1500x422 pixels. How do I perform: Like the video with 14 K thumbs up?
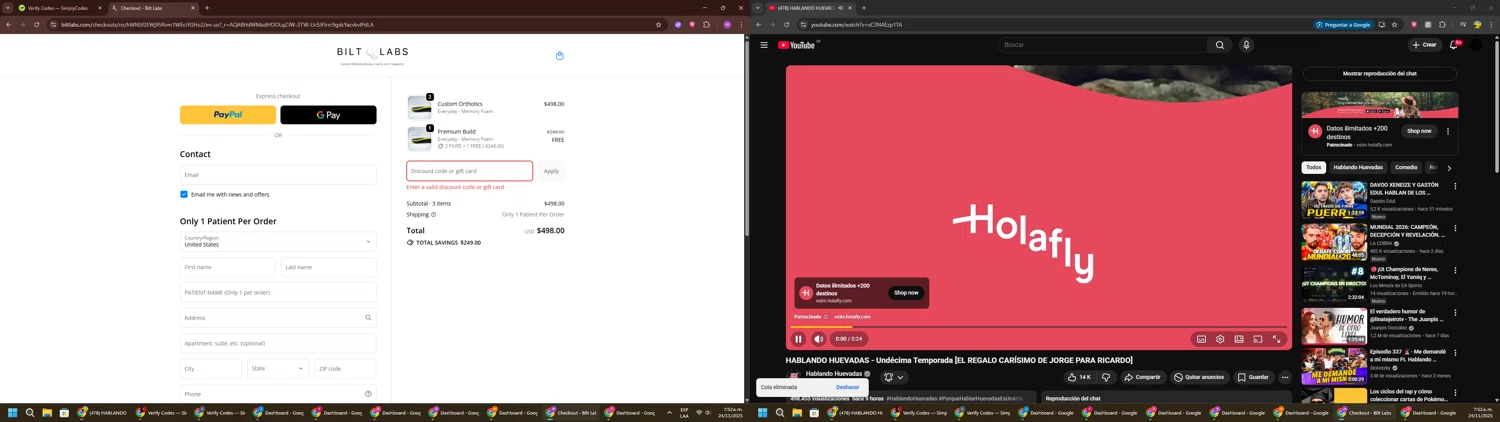(1078, 377)
